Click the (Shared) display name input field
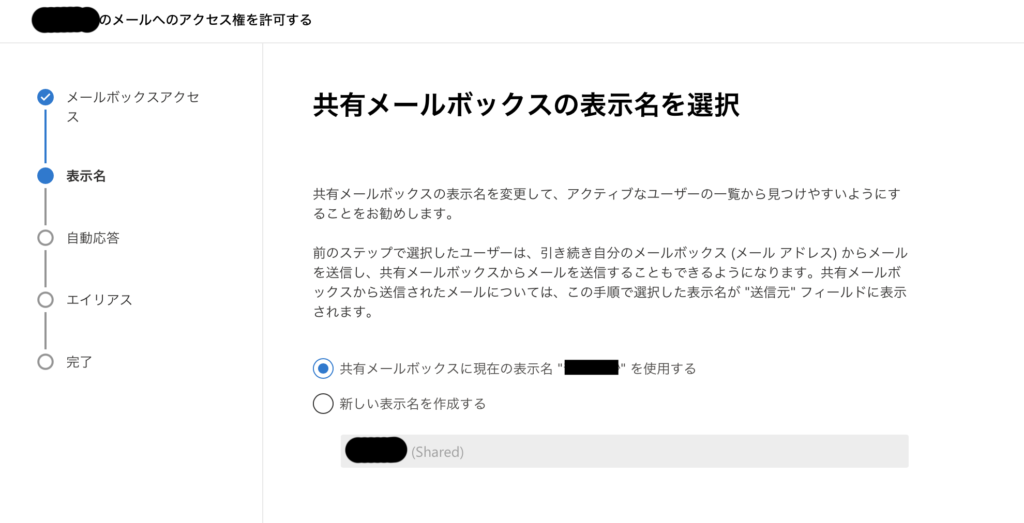The height and width of the screenshot is (523, 1024). pos(624,451)
